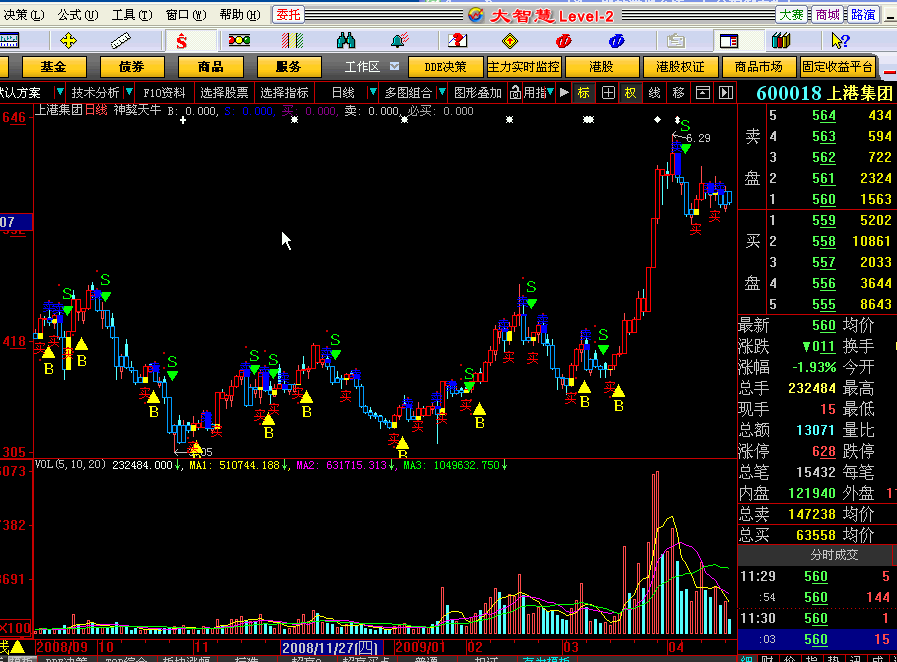This screenshot has width=897, height=662.
Task: Open the red dollar sign tool
Action: [182, 41]
